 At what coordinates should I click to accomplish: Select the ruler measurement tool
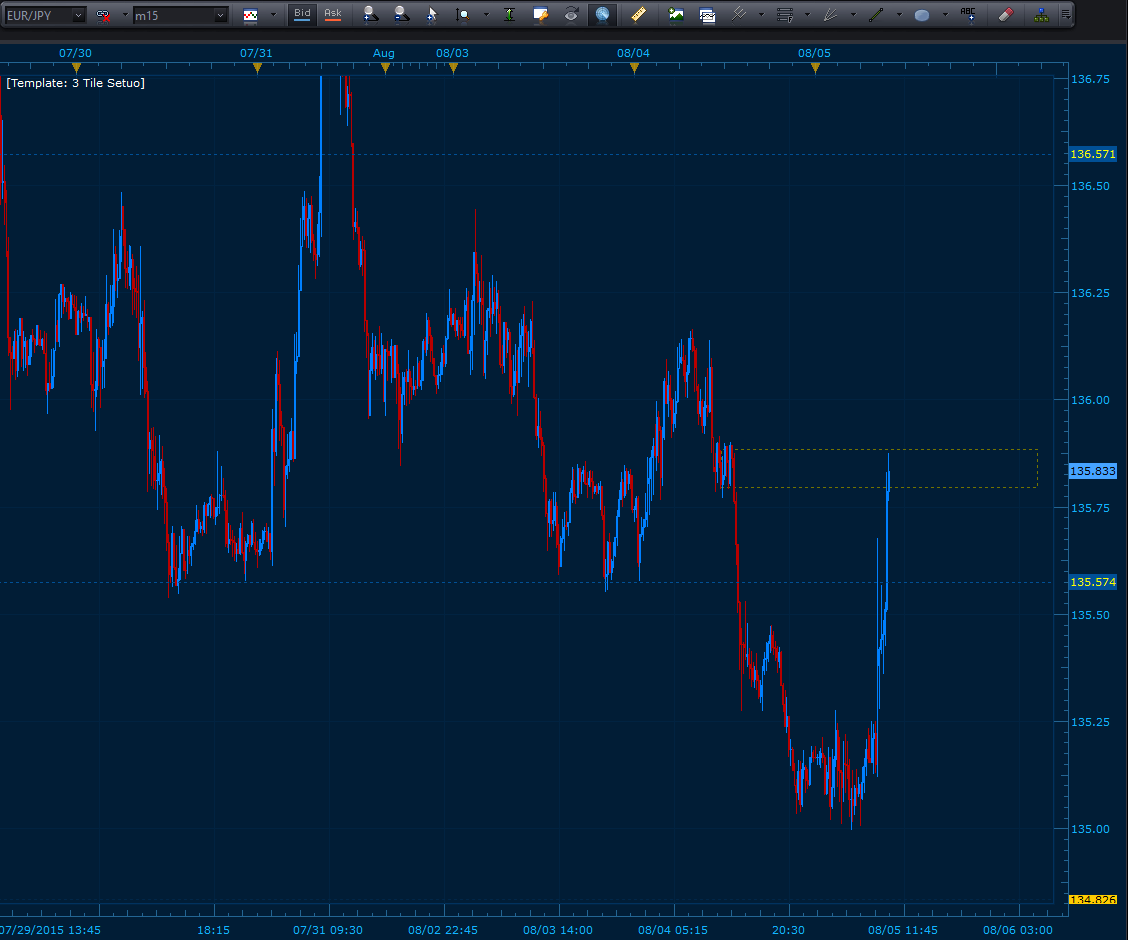click(x=638, y=15)
